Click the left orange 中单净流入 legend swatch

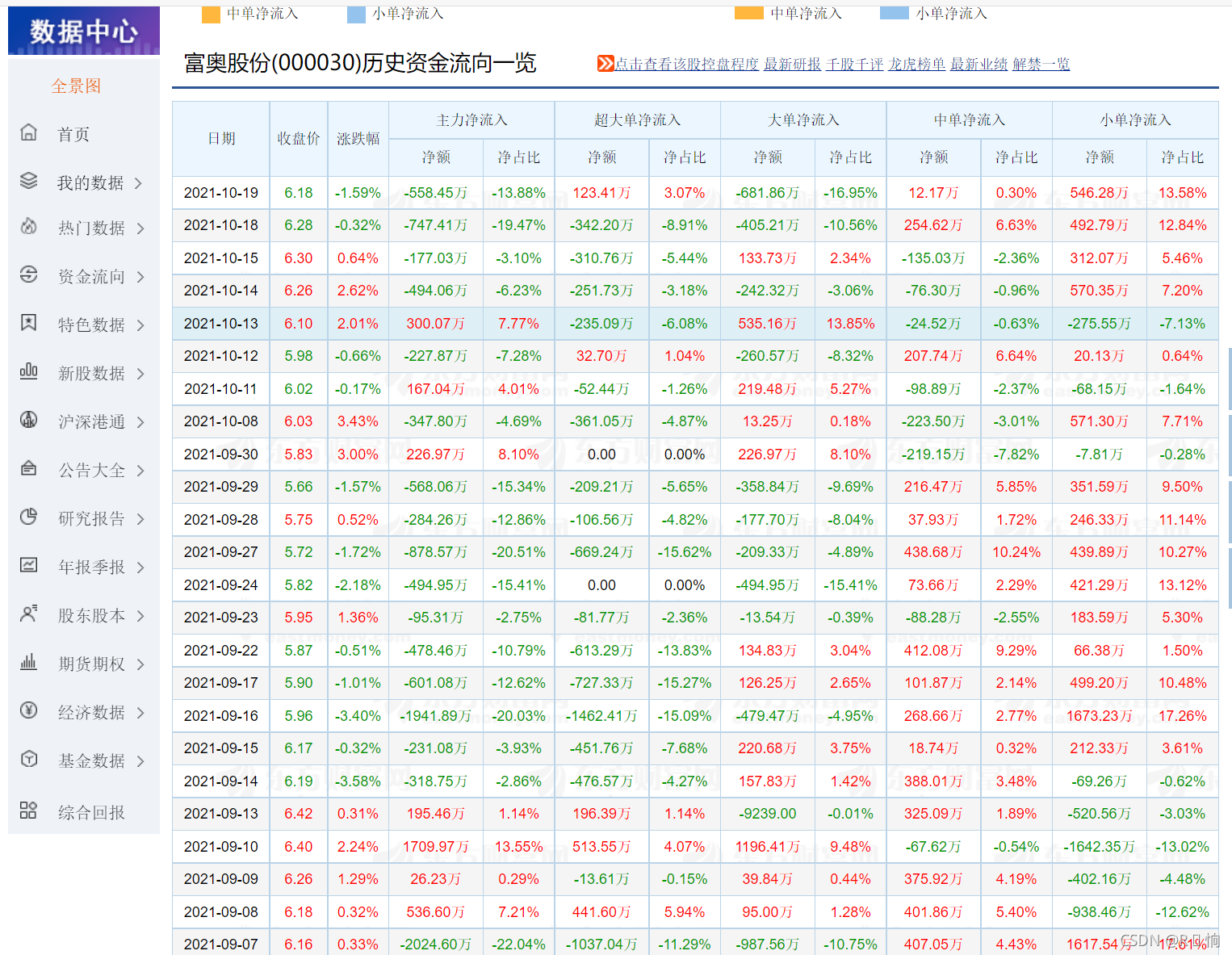click(x=211, y=14)
